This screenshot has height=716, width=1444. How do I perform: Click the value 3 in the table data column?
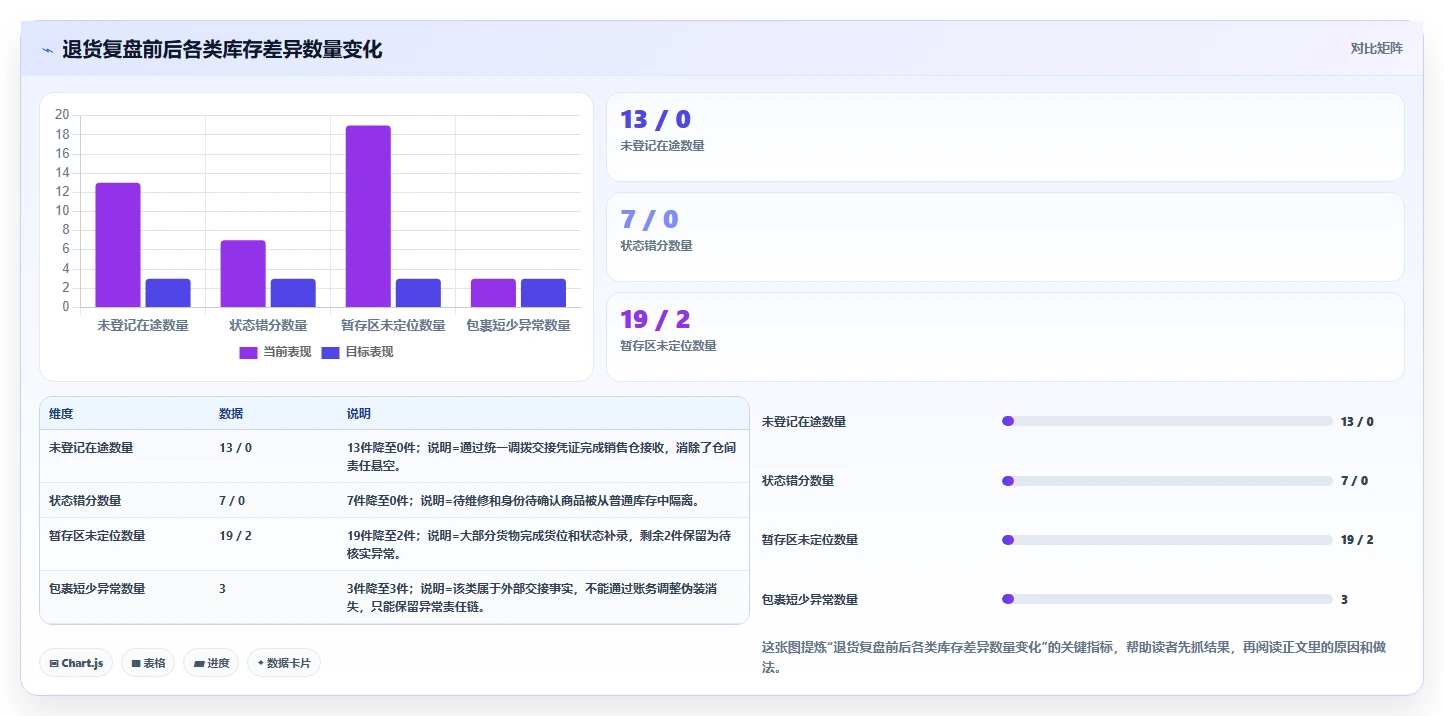tap(222, 589)
